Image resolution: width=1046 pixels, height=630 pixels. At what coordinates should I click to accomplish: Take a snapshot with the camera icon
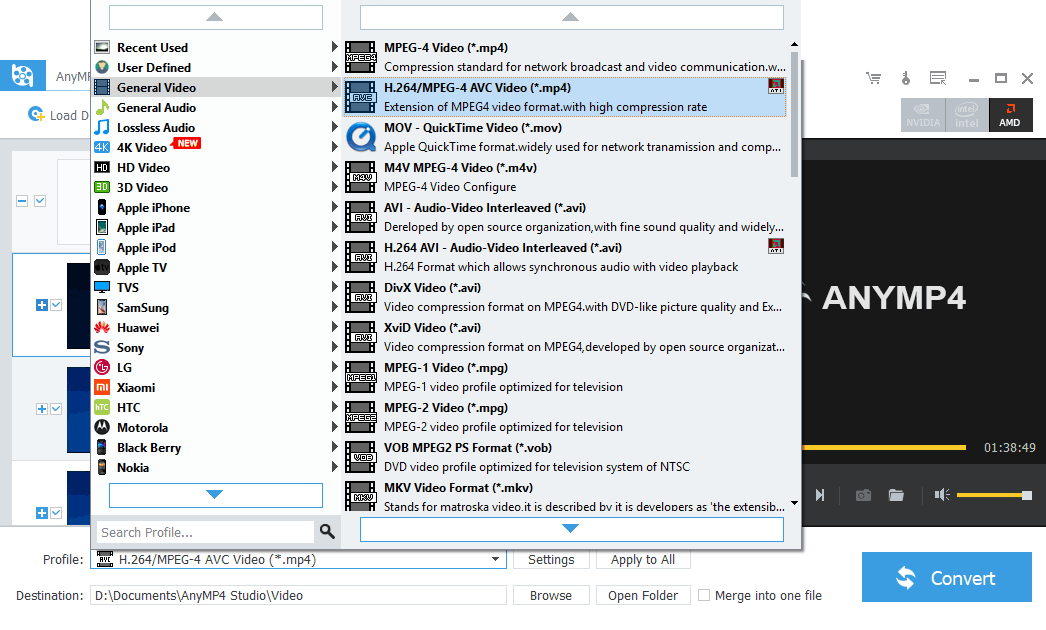(x=862, y=494)
